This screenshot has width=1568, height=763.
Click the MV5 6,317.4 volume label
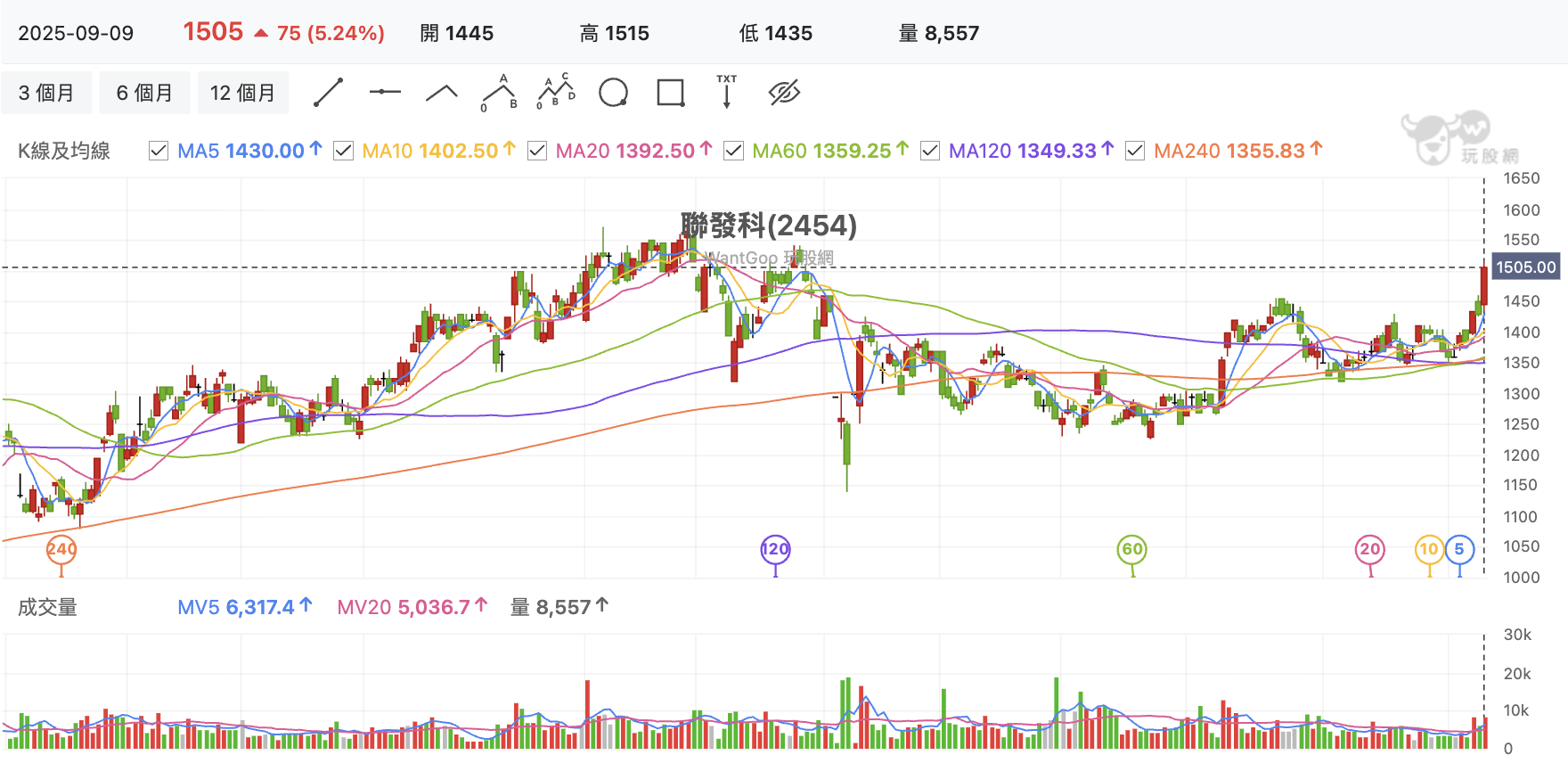click(x=245, y=608)
